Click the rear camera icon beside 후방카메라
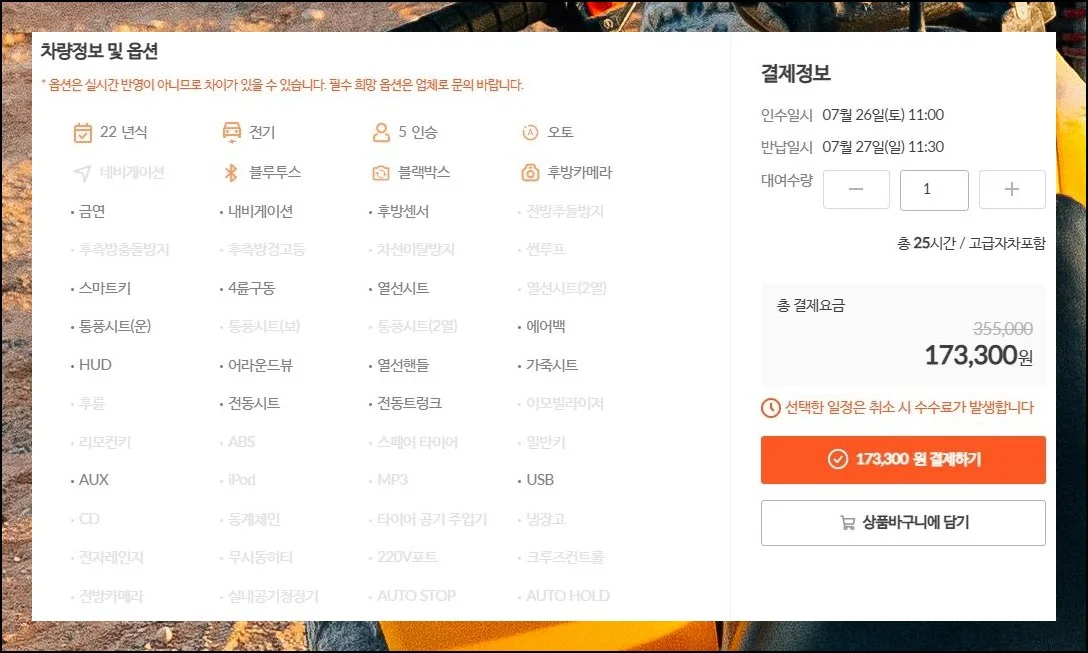 530,173
